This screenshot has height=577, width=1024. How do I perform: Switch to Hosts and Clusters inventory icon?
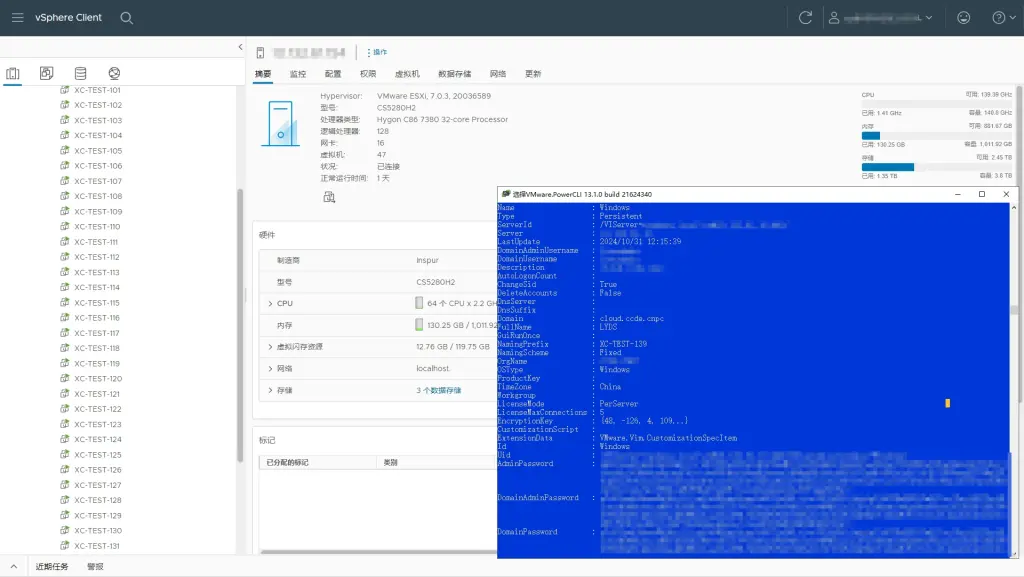coord(13,73)
